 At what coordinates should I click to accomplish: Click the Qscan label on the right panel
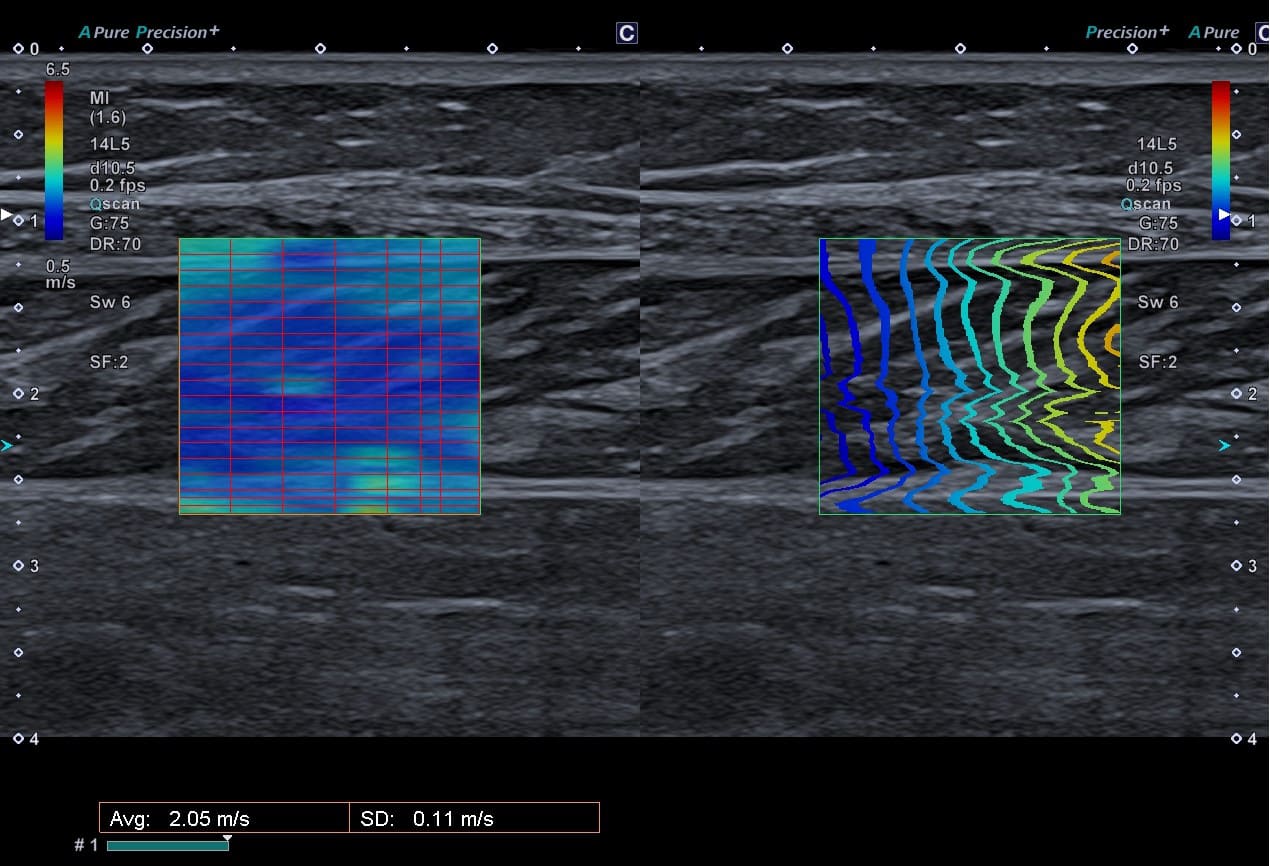[1146, 204]
